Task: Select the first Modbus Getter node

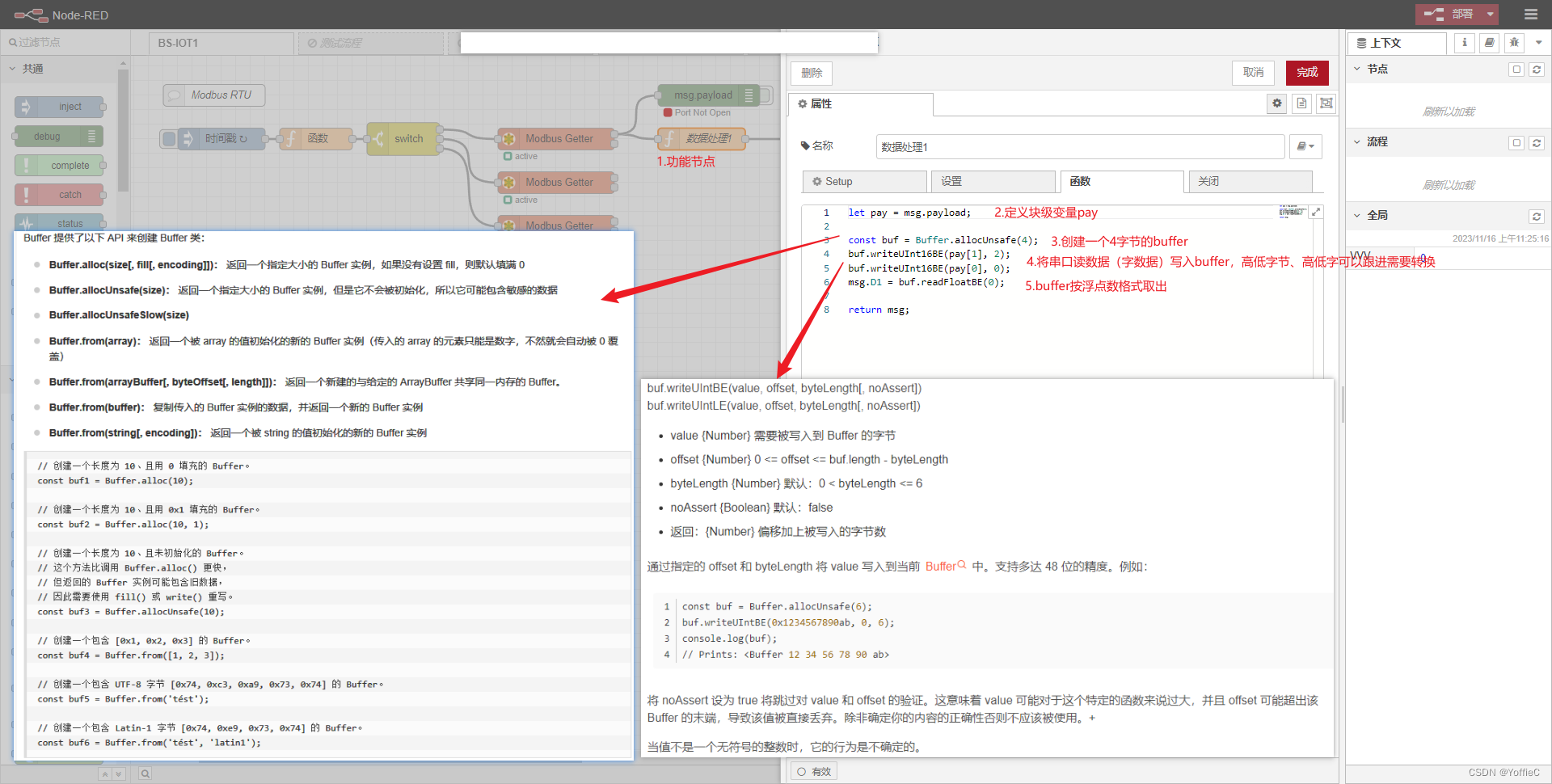Action: (x=556, y=138)
